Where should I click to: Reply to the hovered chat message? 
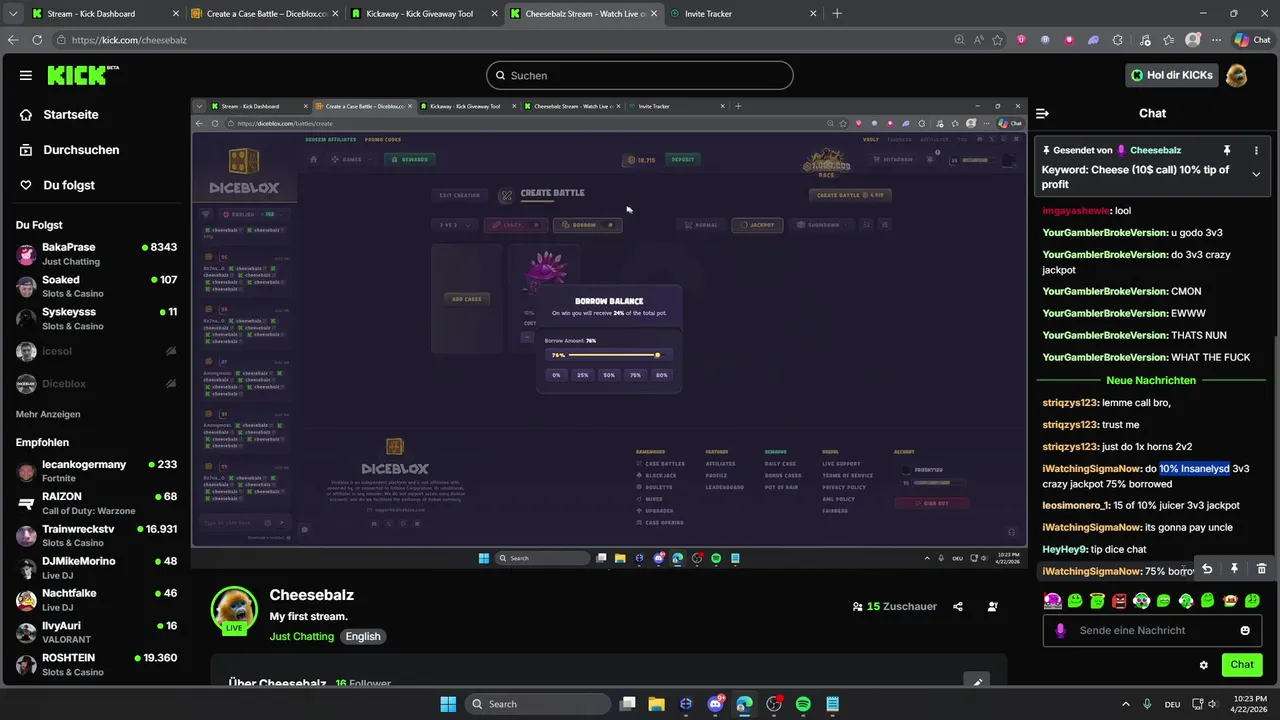click(x=1207, y=569)
